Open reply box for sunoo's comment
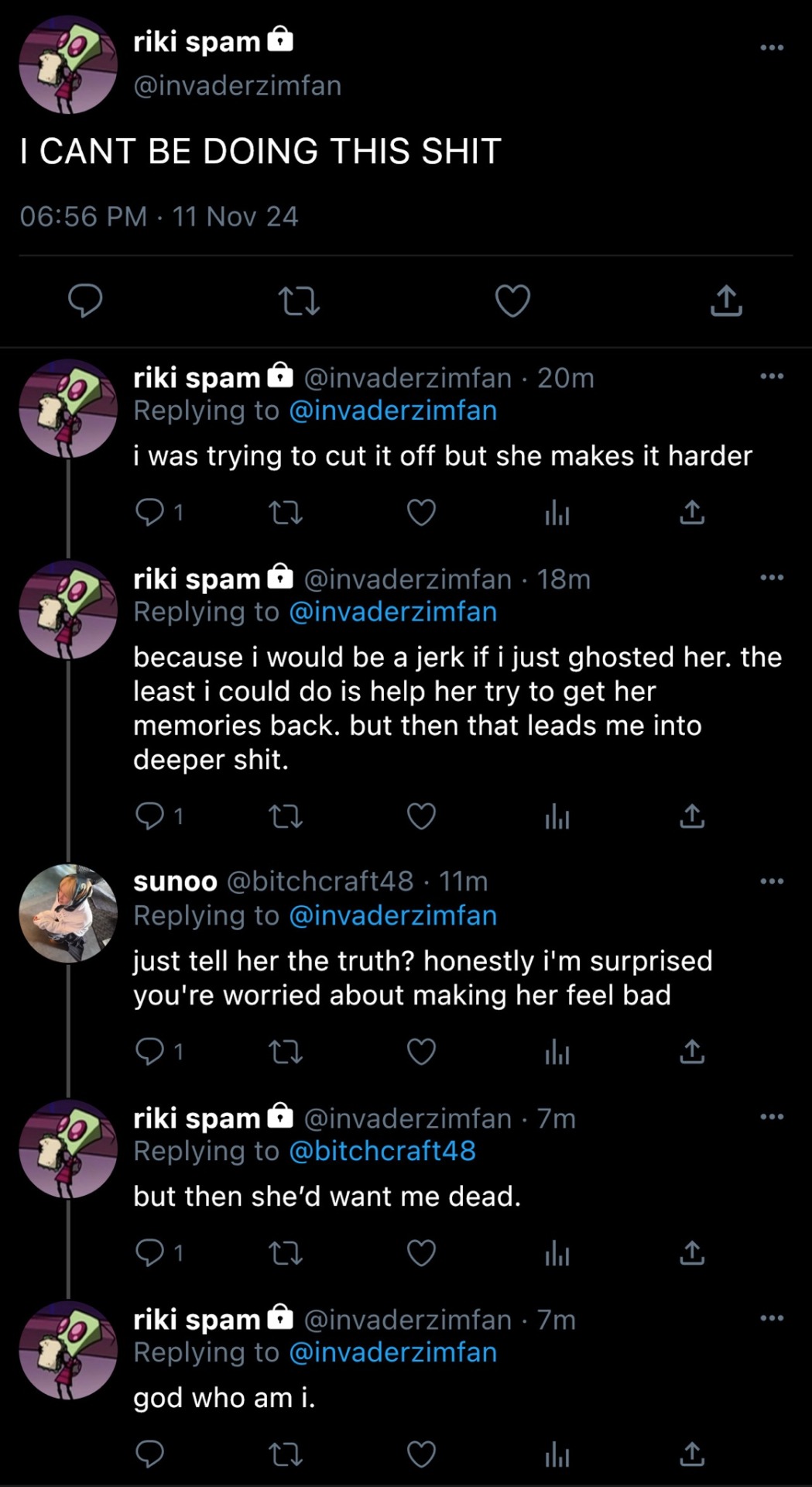 click(150, 1052)
